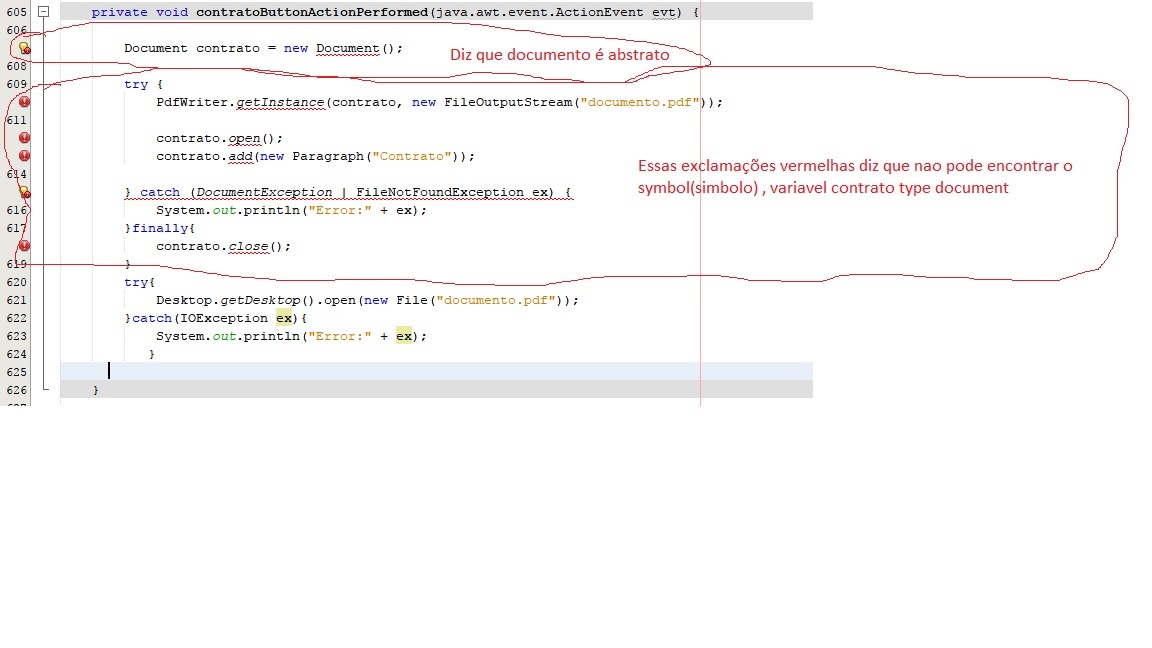Select line number 611 in the gutter
The image size is (1152, 648).
(x=16, y=120)
